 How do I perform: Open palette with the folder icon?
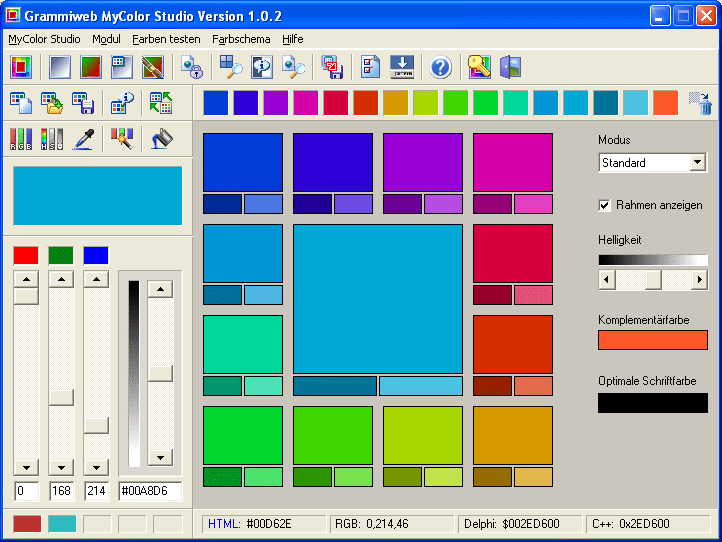(52, 103)
